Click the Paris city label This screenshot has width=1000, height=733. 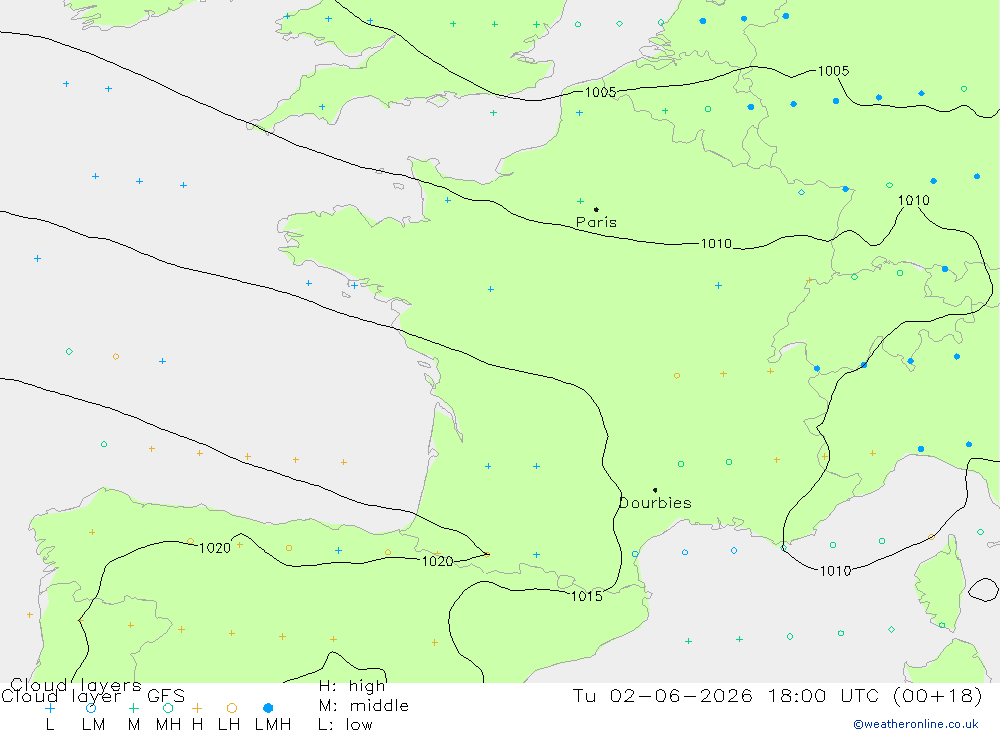coord(596,222)
